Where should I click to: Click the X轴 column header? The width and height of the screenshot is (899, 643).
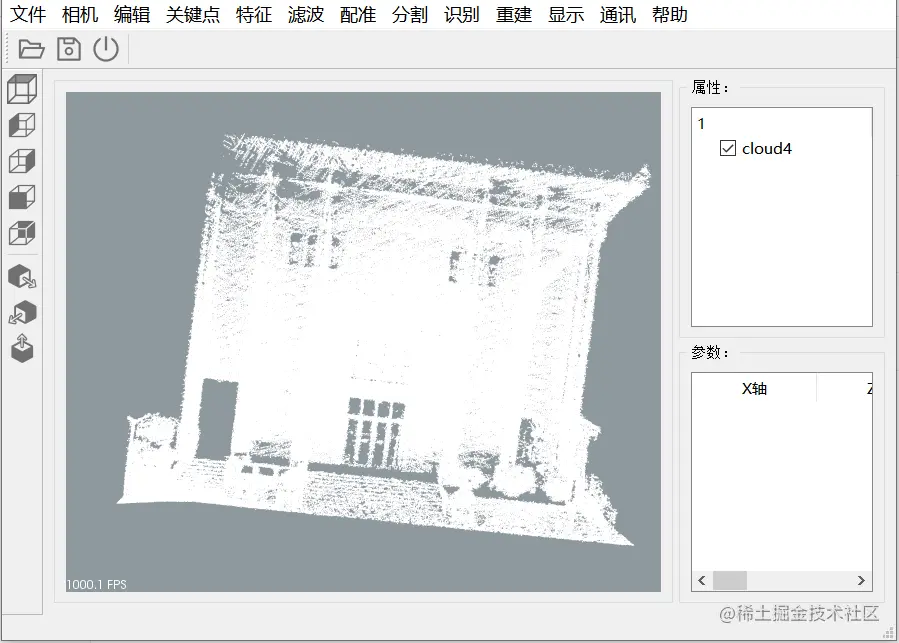click(754, 388)
